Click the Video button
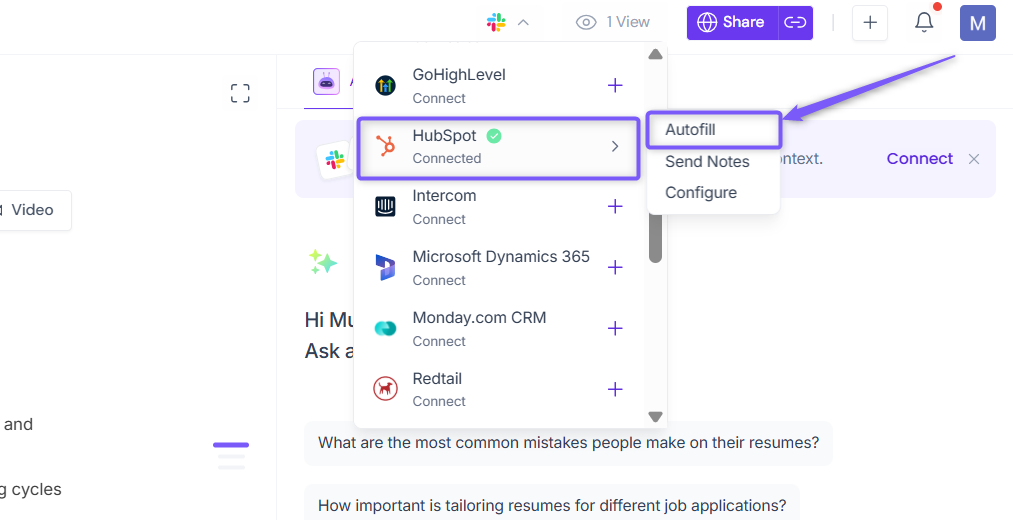 [32, 210]
